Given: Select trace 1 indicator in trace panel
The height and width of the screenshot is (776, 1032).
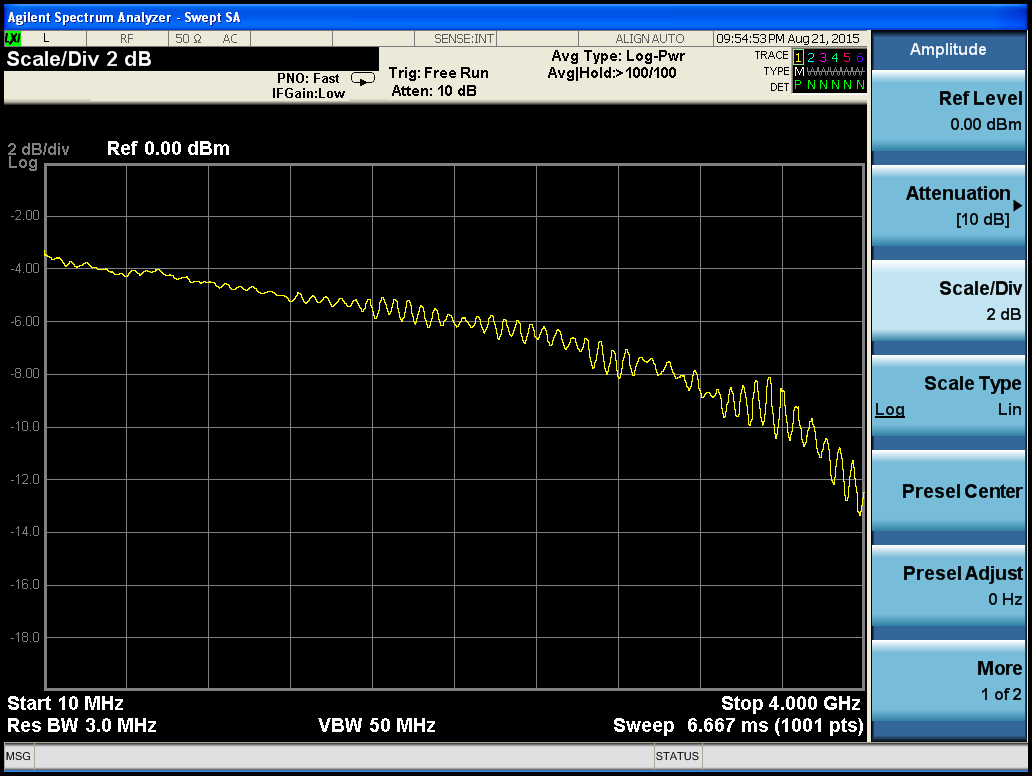Looking at the screenshot, I should click(x=798, y=56).
